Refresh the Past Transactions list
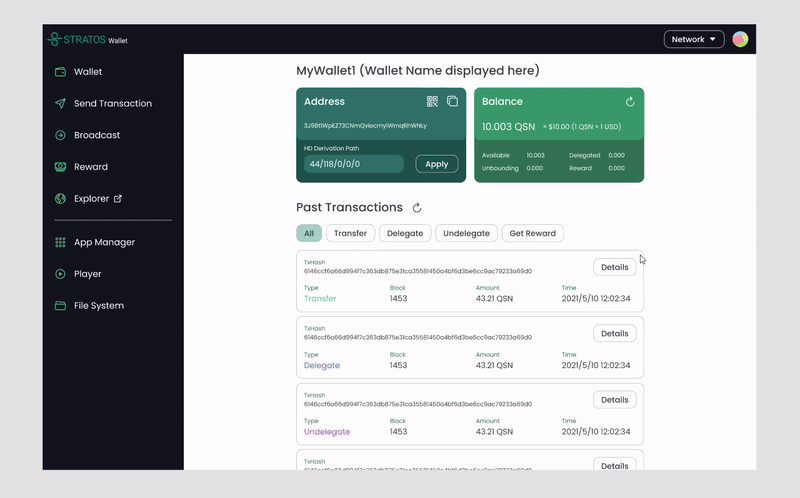800x498 pixels. point(417,208)
